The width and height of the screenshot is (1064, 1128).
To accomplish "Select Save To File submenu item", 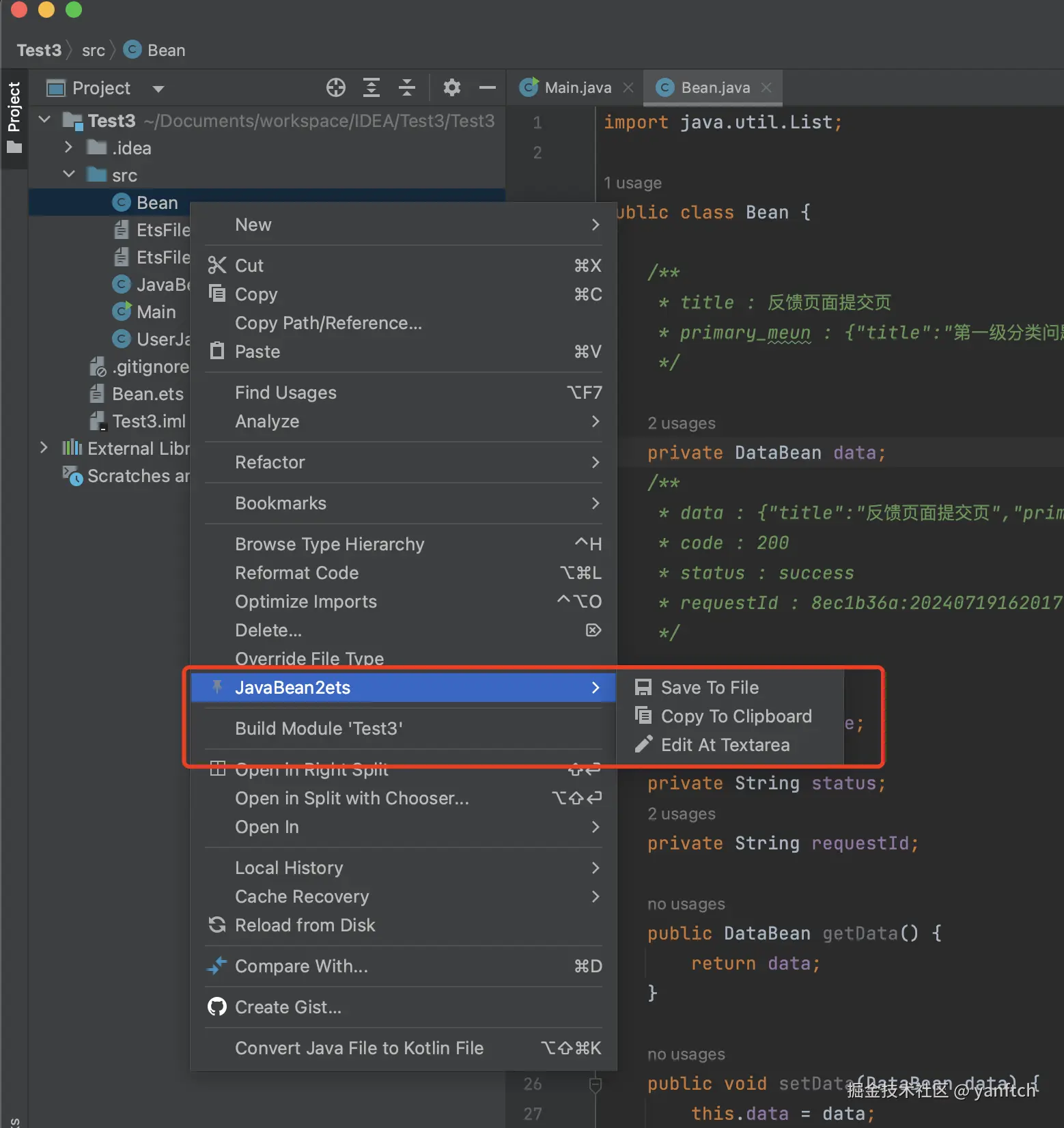I will tap(730, 688).
